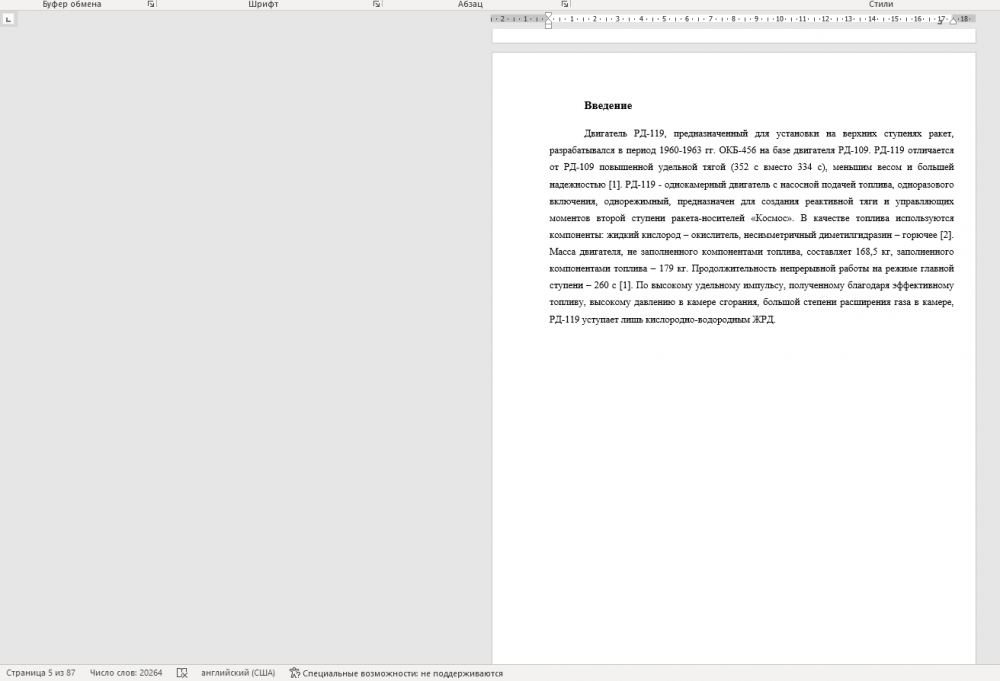Viewport: 1000px width, 681px height.
Task: Click the word Двигатель at paragraph start
Action: click(x=605, y=133)
